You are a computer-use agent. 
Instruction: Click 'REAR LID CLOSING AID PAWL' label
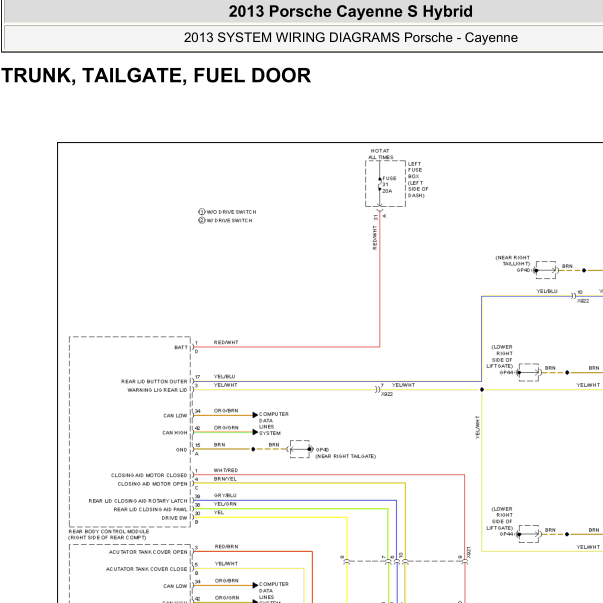tap(150, 510)
